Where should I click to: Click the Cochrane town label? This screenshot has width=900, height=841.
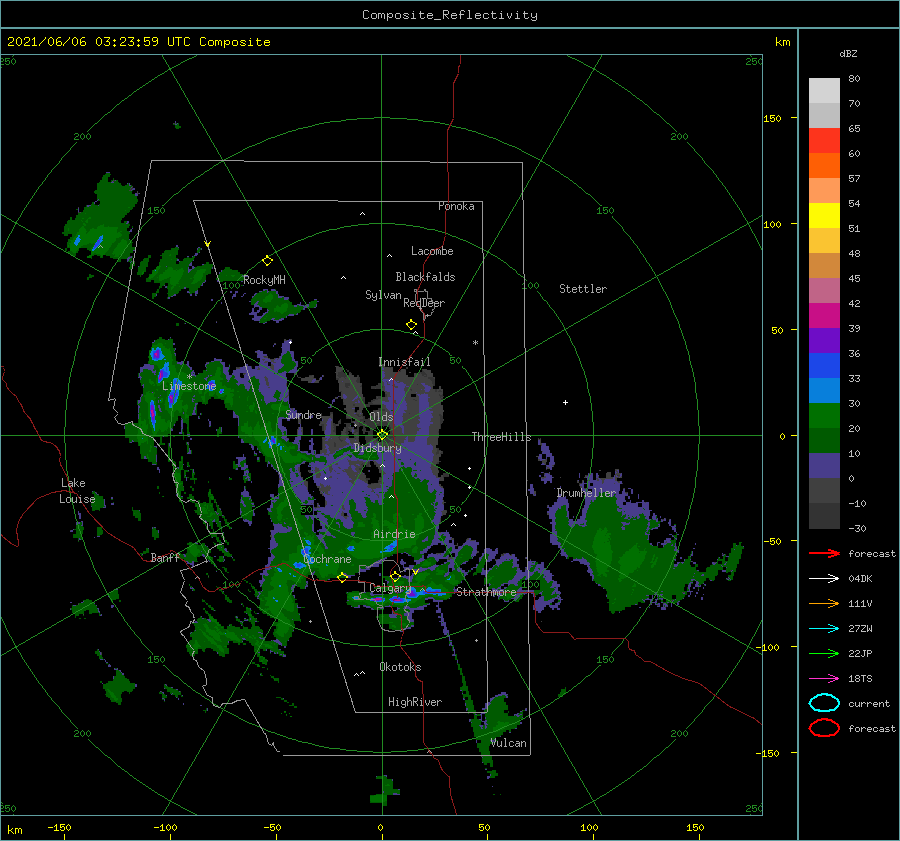click(327, 559)
